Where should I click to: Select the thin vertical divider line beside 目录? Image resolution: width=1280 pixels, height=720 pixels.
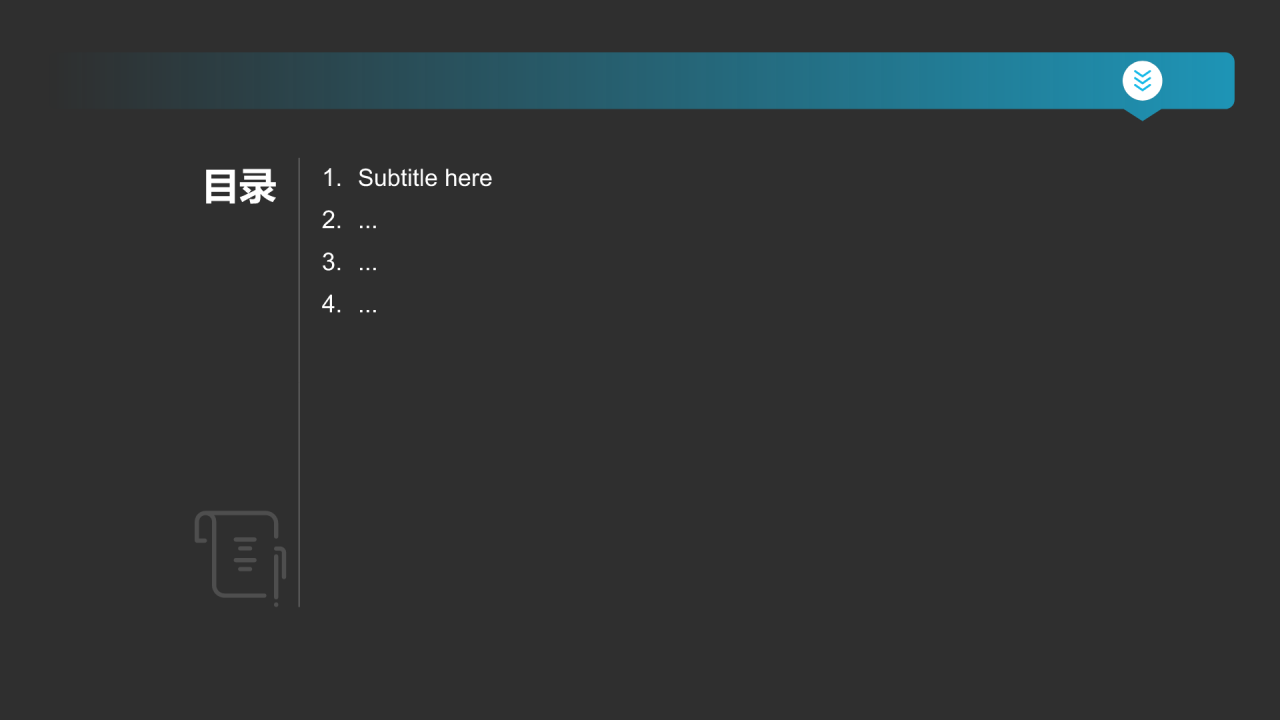point(299,382)
